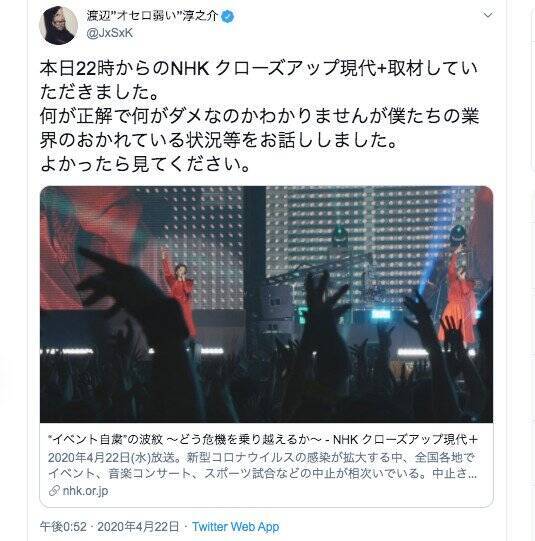Open the concert photo link preview

coord(266,304)
